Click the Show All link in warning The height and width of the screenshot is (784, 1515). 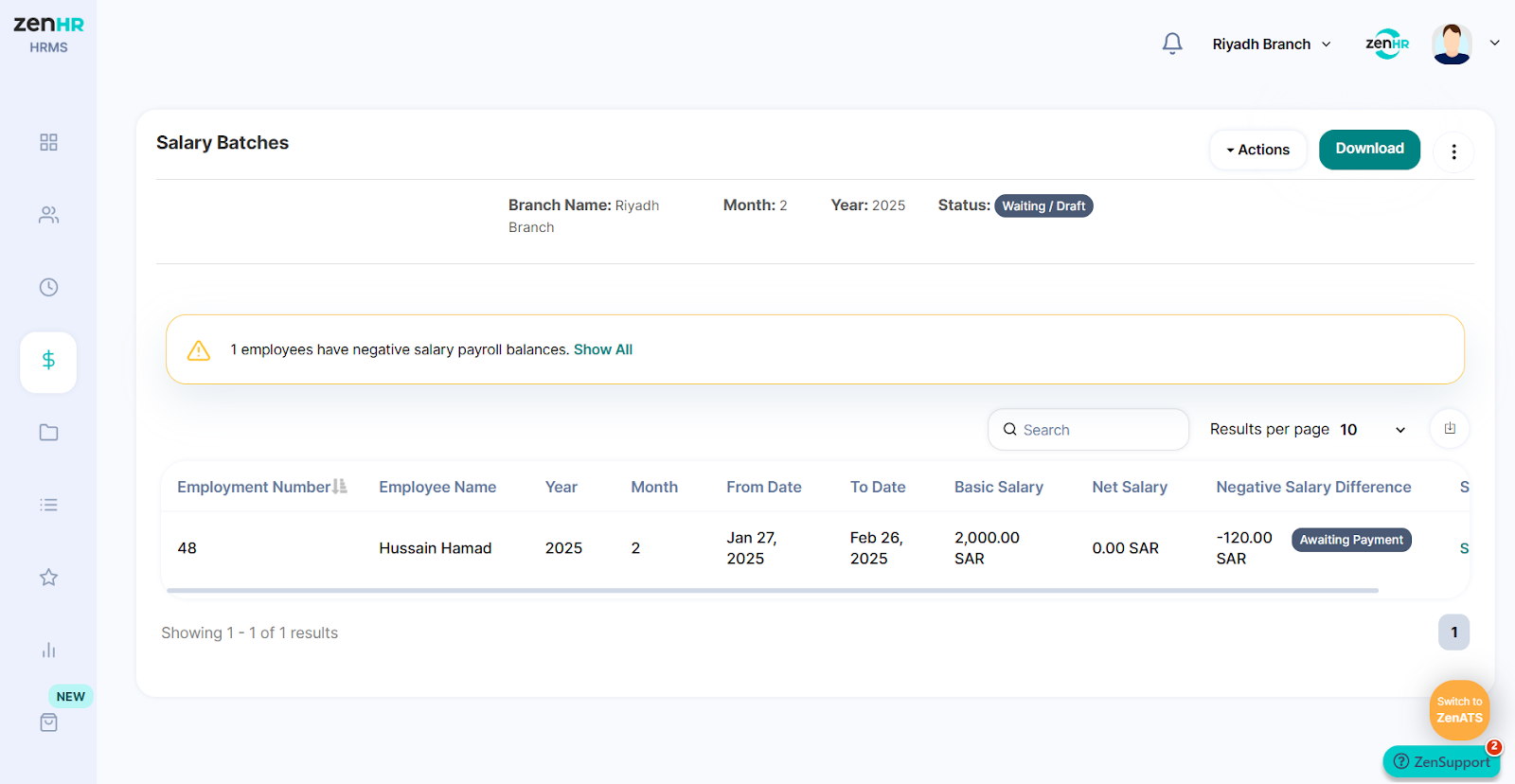click(603, 349)
